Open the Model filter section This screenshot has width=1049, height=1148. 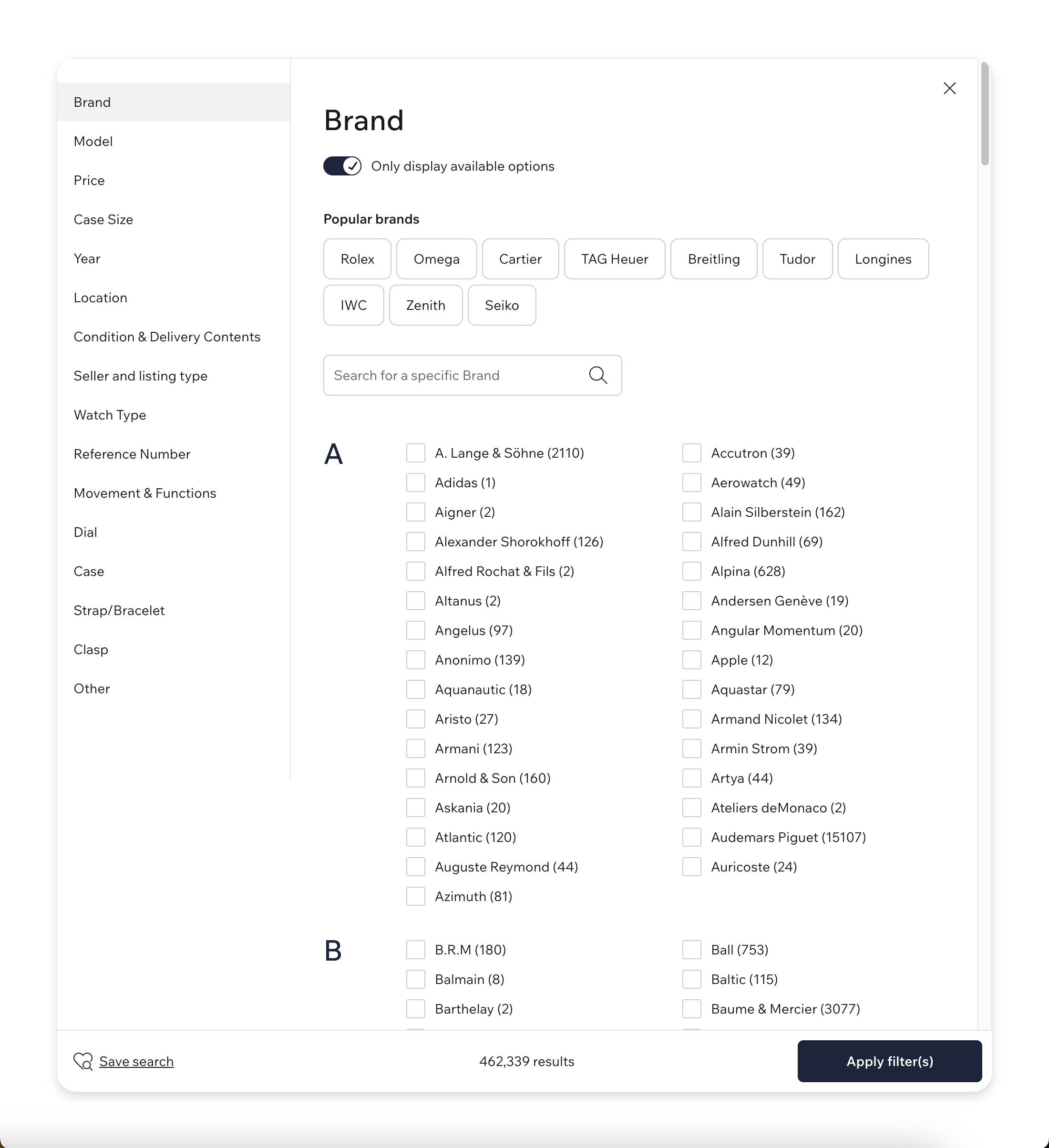pyautogui.click(x=93, y=141)
